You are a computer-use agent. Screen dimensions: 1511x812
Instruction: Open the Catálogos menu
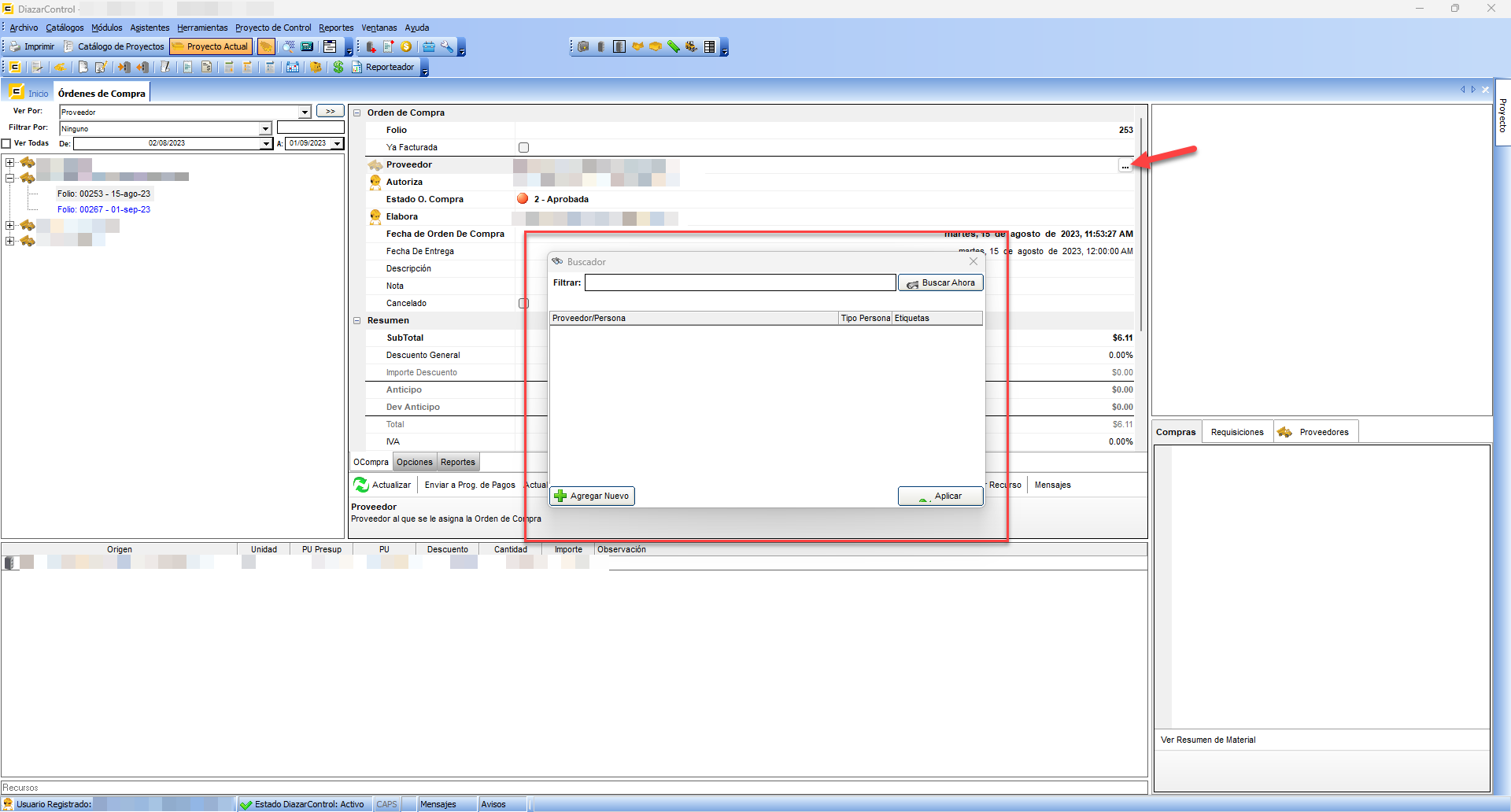click(x=65, y=28)
